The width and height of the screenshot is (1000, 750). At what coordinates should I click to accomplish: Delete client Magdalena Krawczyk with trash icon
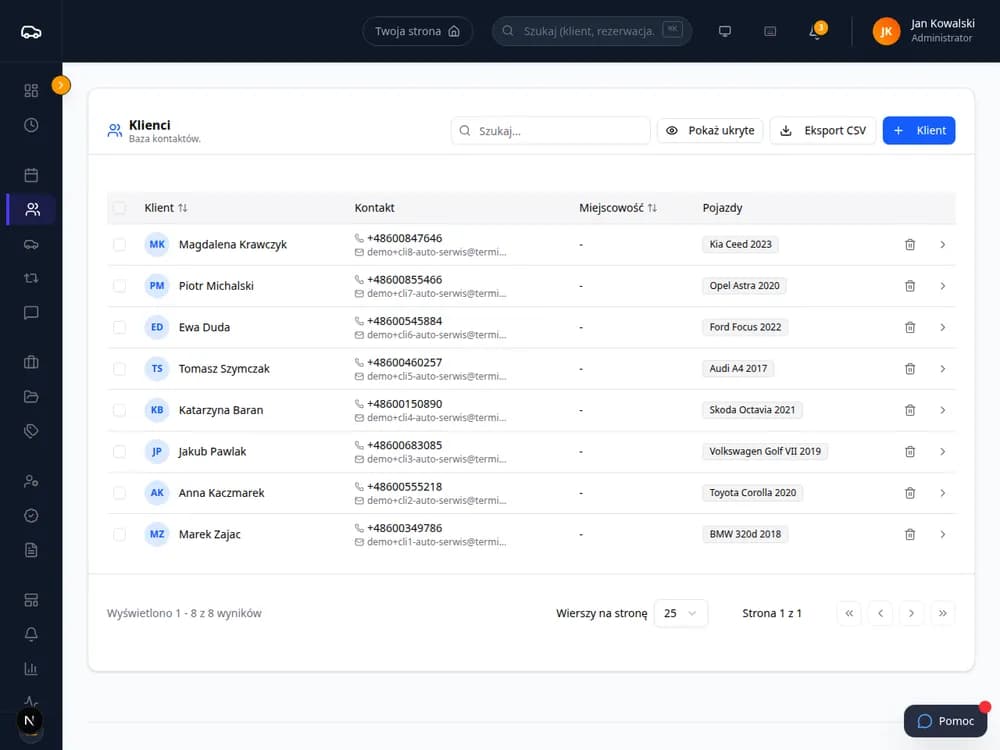pos(910,245)
